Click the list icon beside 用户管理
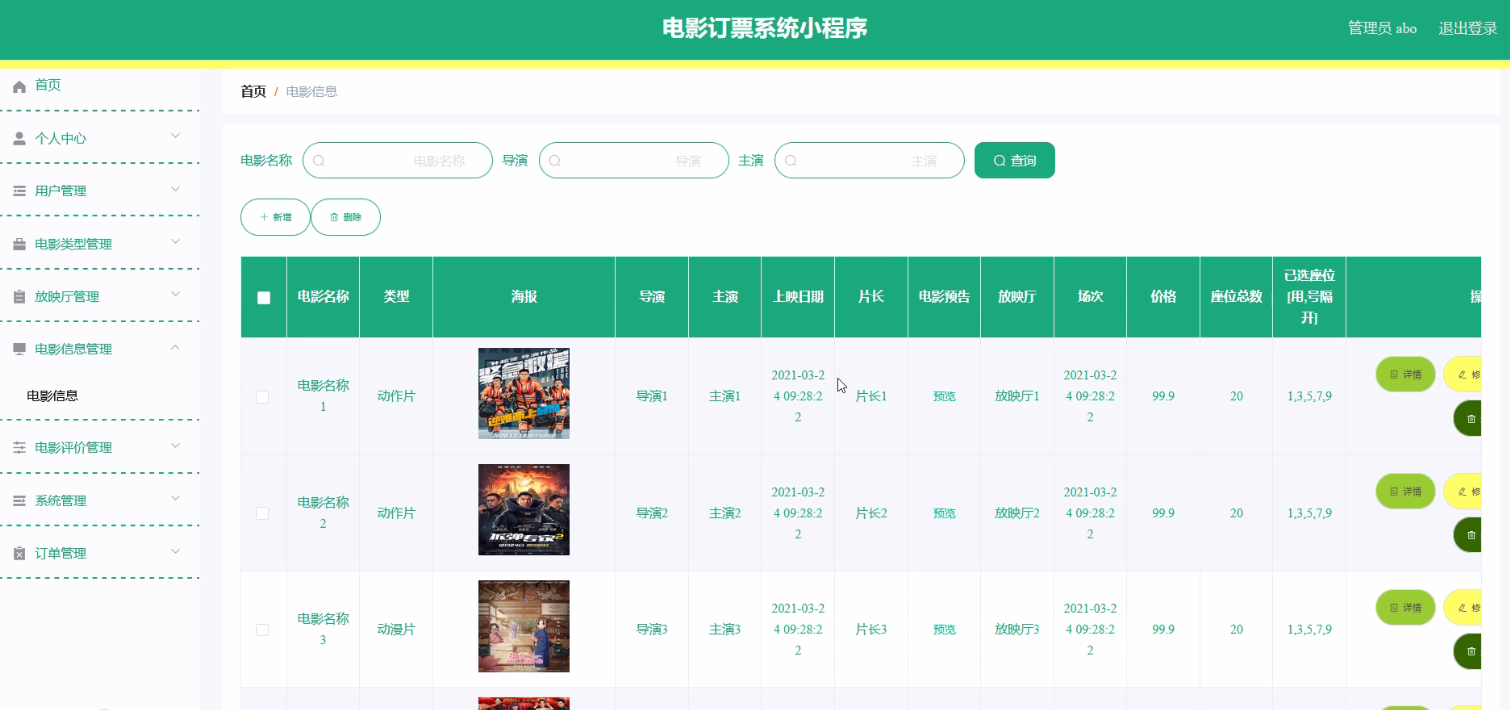This screenshot has height=710, width=1510. click(x=17, y=190)
